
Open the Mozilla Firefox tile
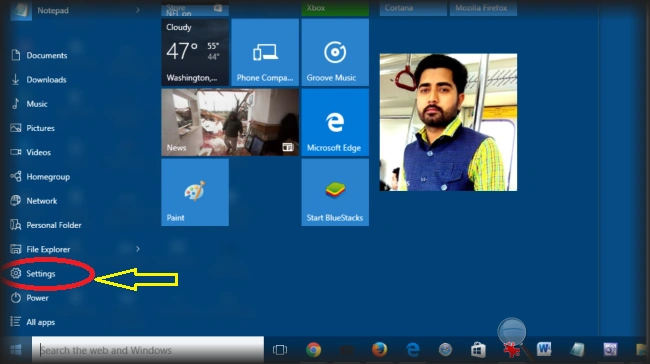tap(483, 8)
